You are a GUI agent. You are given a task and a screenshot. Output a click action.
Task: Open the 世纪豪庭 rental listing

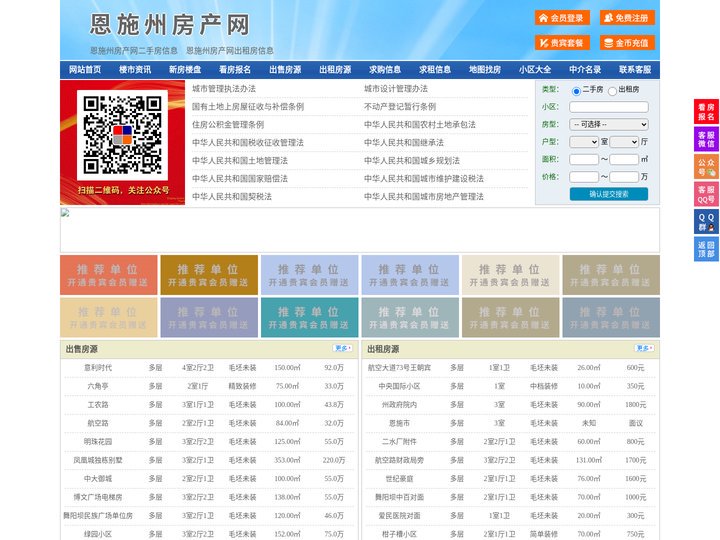pyautogui.click(x=399, y=478)
